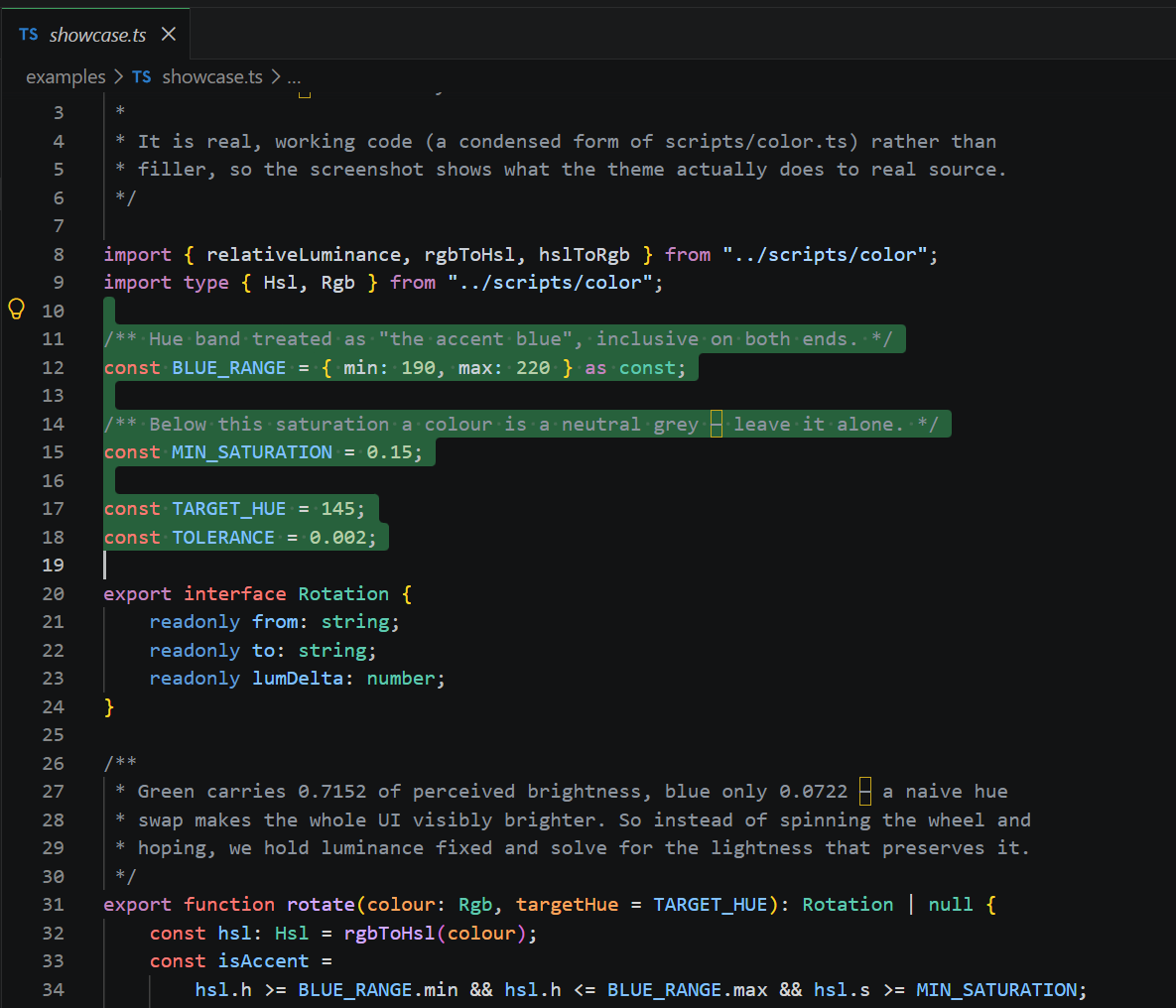The image size is (1176, 1008).
Task: Click the TS icon in the breadcrumb
Action: (x=142, y=77)
